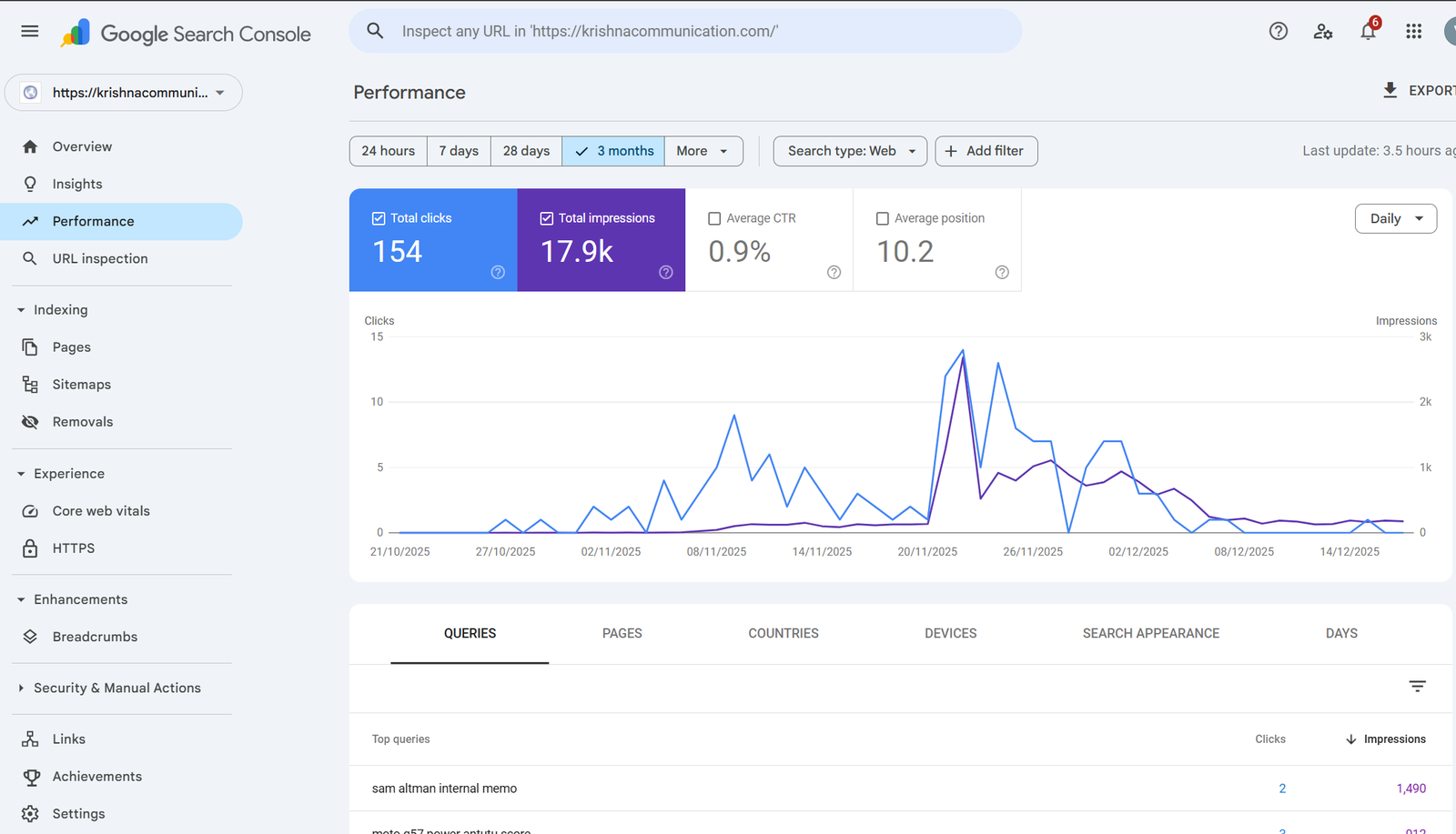Enable the Average position checkbox
This screenshot has height=834, width=1456.
[x=882, y=218]
